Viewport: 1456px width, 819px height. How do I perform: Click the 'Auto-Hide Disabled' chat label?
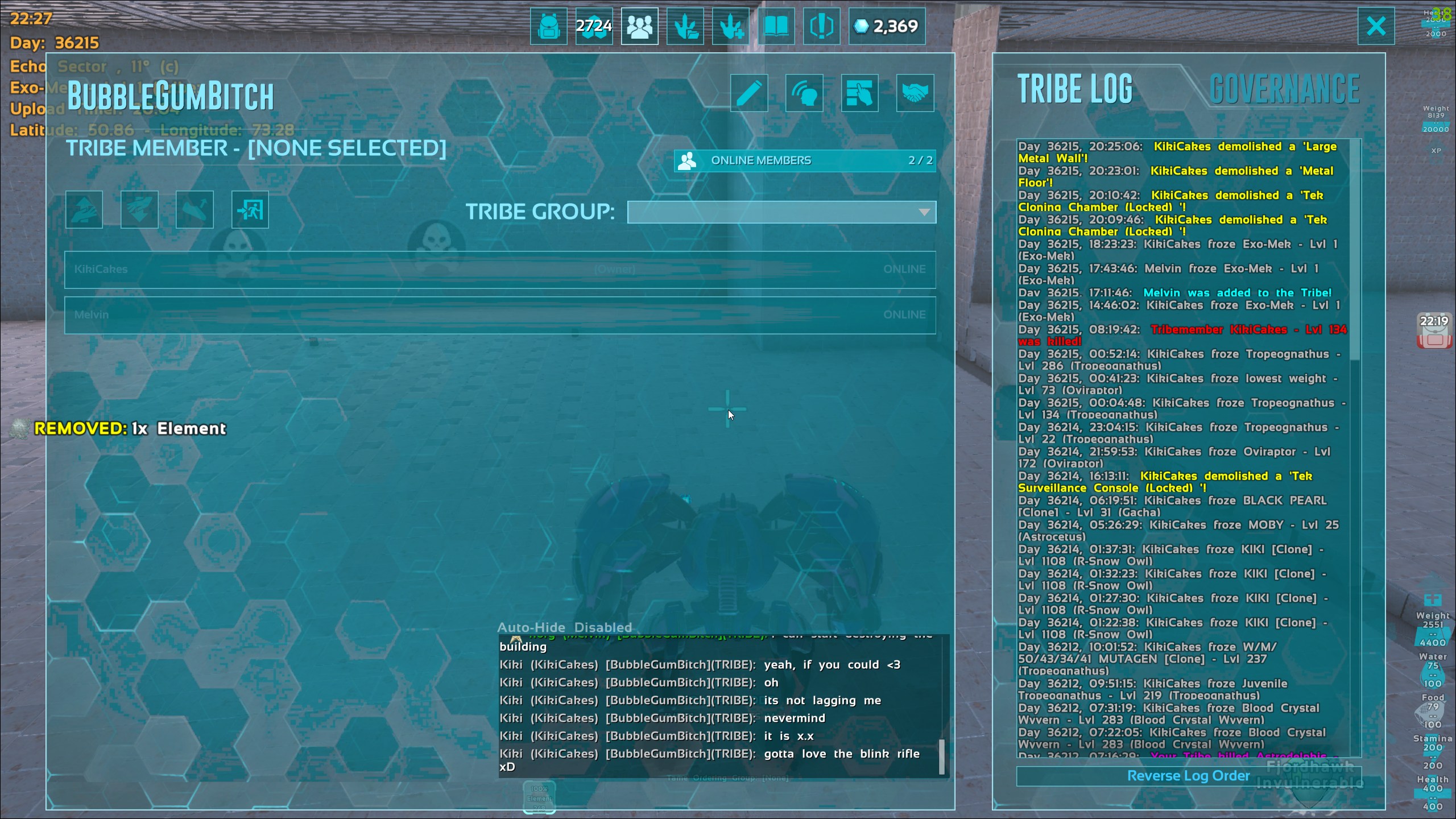(x=565, y=627)
